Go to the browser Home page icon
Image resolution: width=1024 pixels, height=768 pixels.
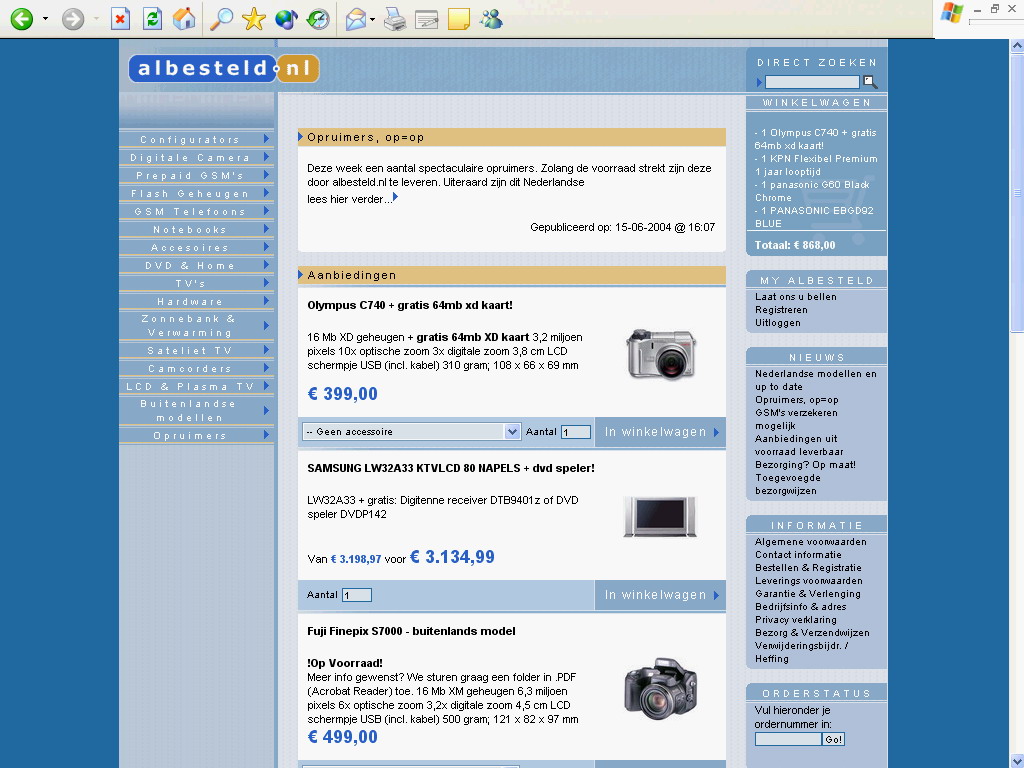click(184, 19)
